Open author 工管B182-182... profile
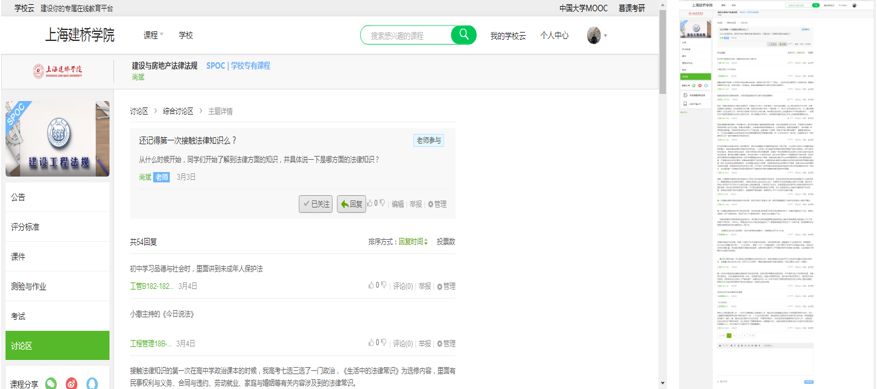This screenshot has width=877, height=389. tap(151, 286)
